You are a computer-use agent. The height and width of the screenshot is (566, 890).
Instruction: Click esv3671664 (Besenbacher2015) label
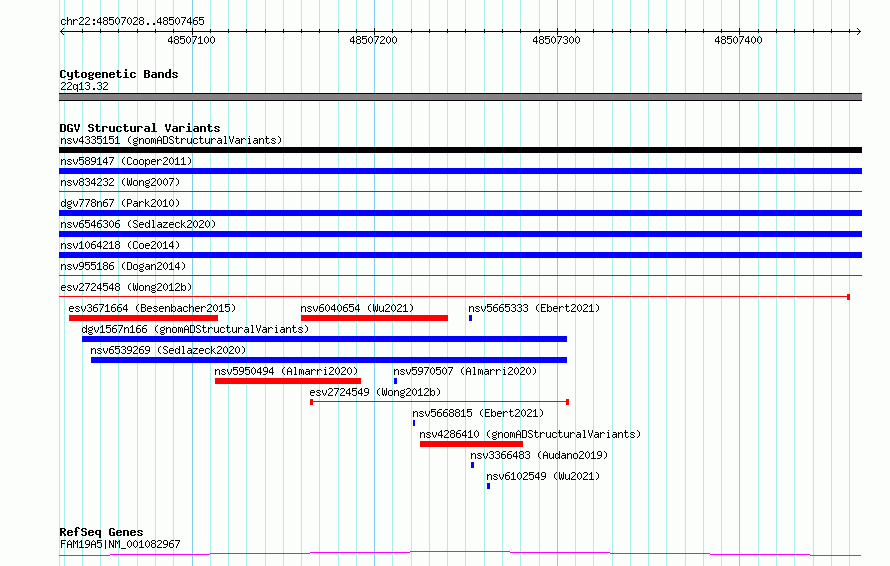click(x=152, y=308)
